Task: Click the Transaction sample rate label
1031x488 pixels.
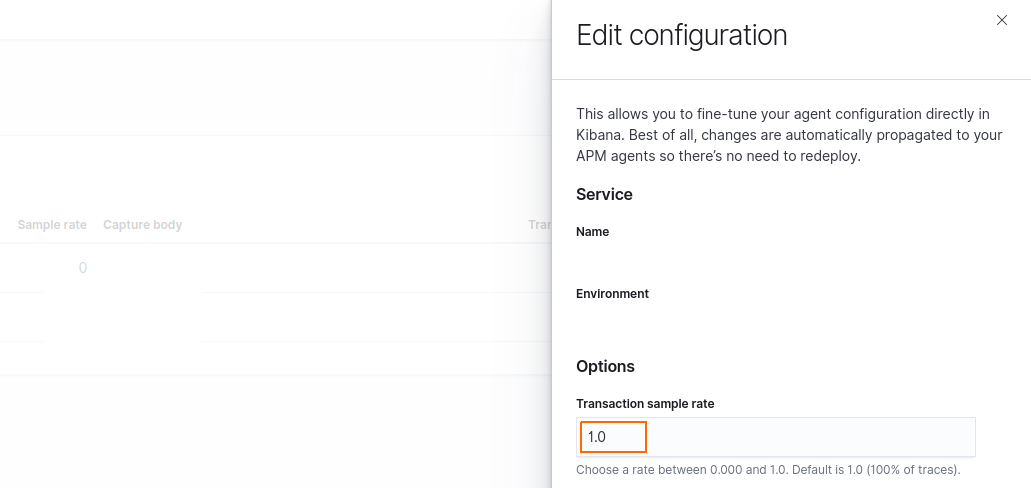Action: tap(645, 404)
